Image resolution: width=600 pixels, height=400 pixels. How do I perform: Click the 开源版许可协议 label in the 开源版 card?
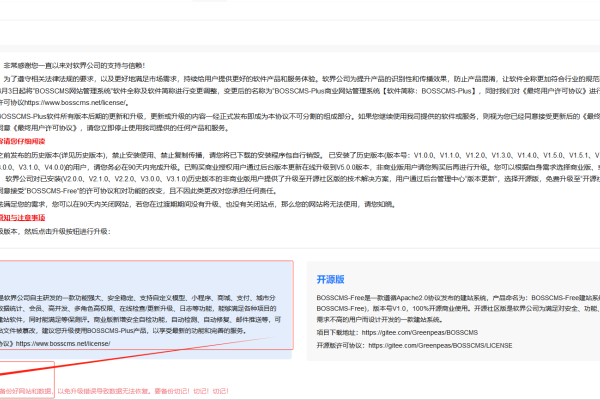(341, 346)
